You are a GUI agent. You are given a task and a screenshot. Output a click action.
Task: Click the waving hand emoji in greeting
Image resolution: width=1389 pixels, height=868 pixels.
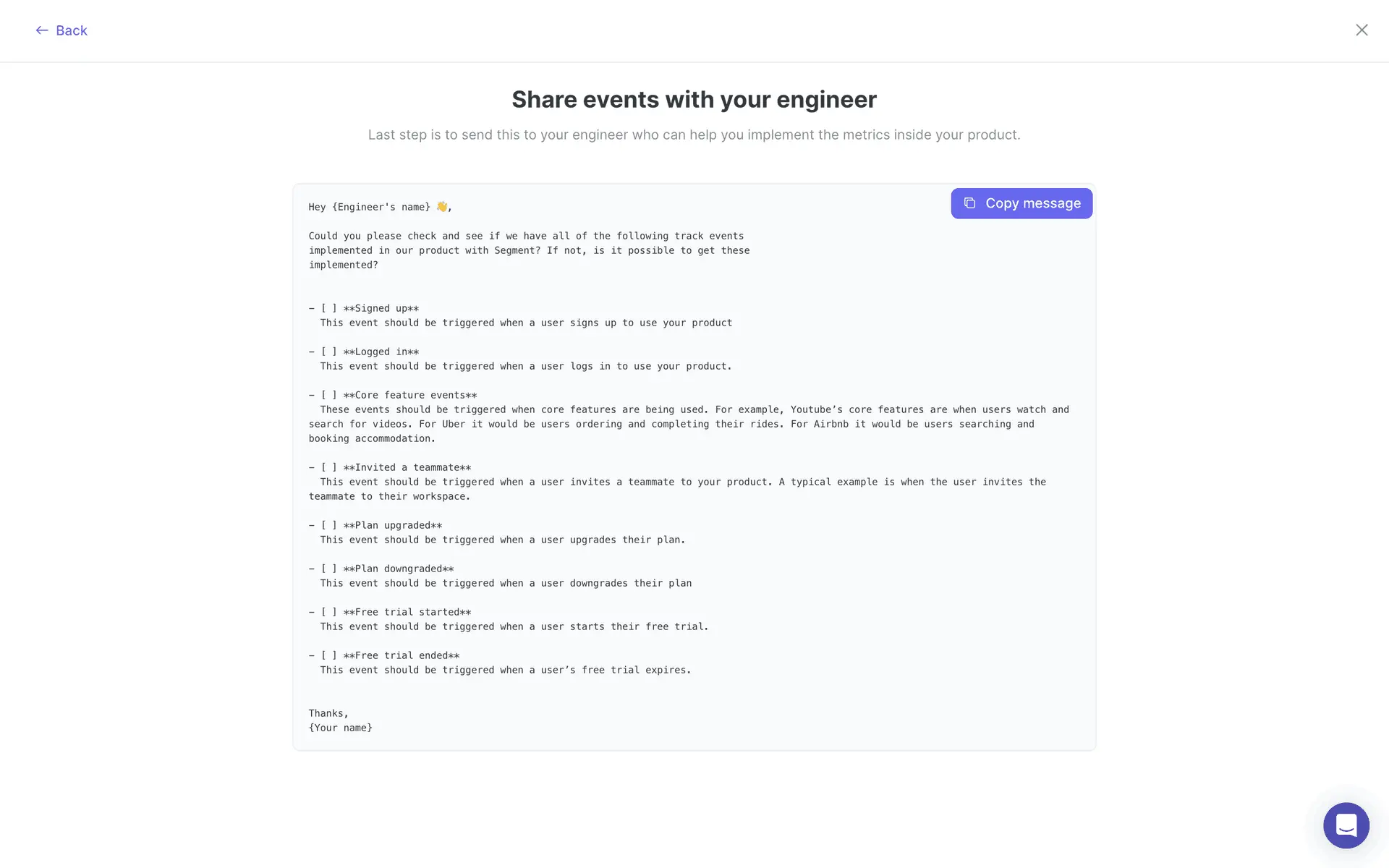(441, 207)
